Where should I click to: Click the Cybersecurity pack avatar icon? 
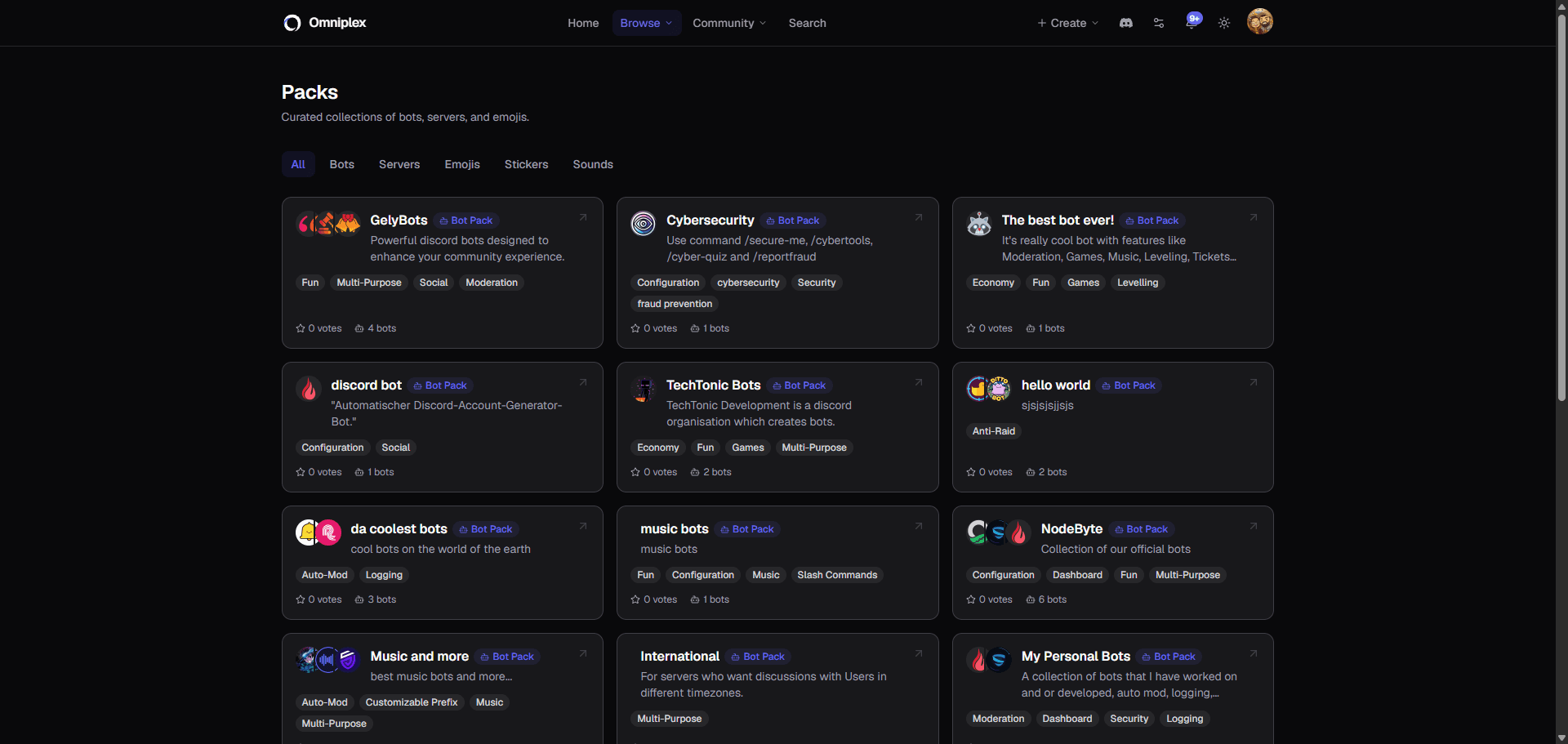point(644,223)
